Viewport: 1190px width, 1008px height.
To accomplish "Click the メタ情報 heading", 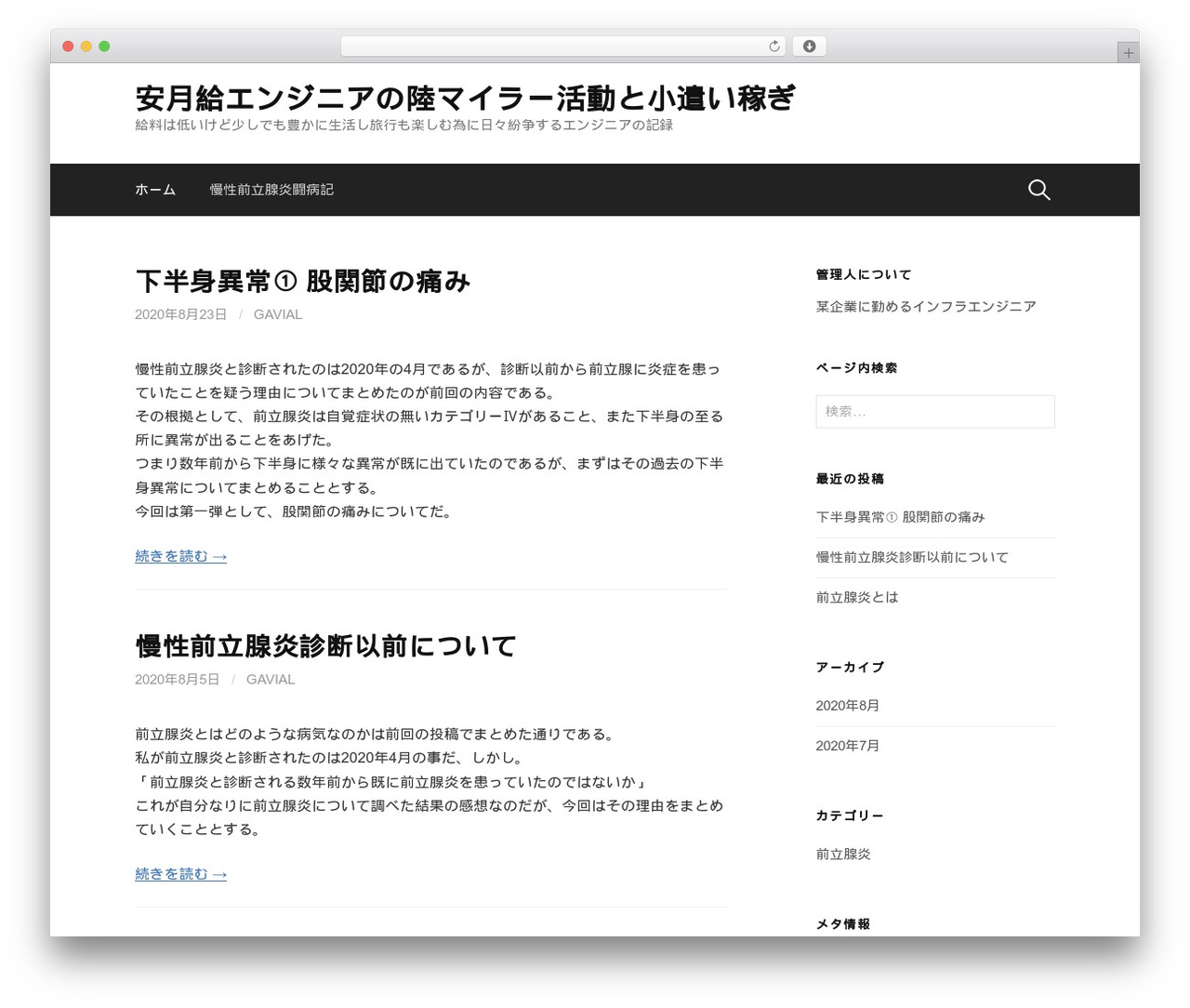I will click(843, 923).
